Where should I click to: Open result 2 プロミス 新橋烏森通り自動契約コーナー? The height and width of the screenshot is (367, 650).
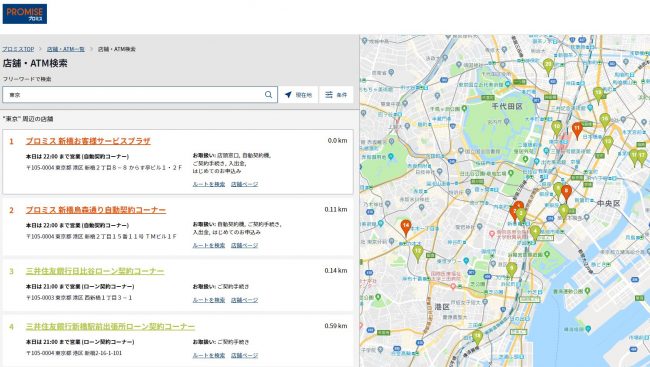pyautogui.click(x=96, y=210)
